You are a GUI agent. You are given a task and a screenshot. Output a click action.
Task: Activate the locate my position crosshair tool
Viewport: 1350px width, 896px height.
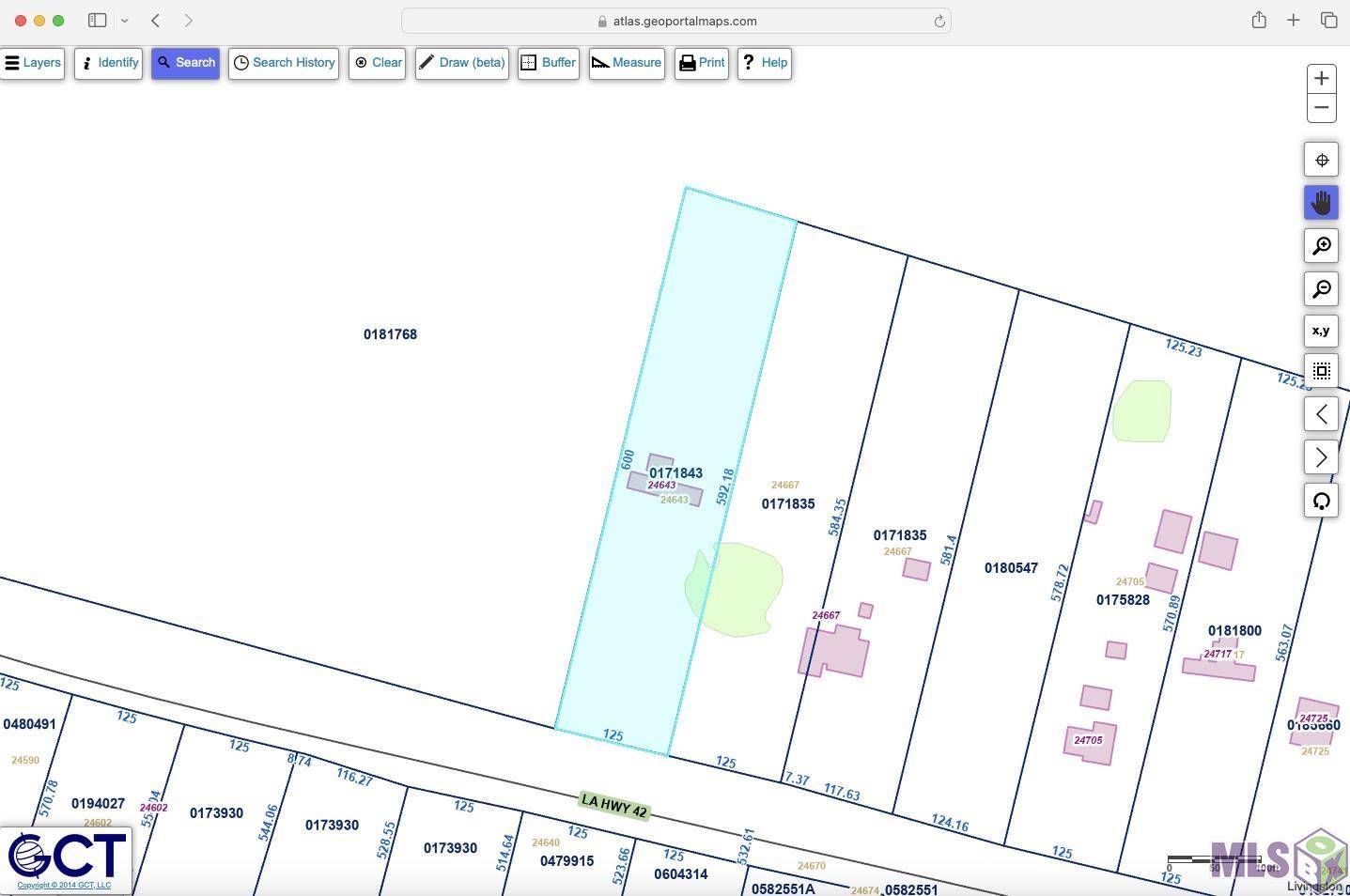pyautogui.click(x=1321, y=161)
